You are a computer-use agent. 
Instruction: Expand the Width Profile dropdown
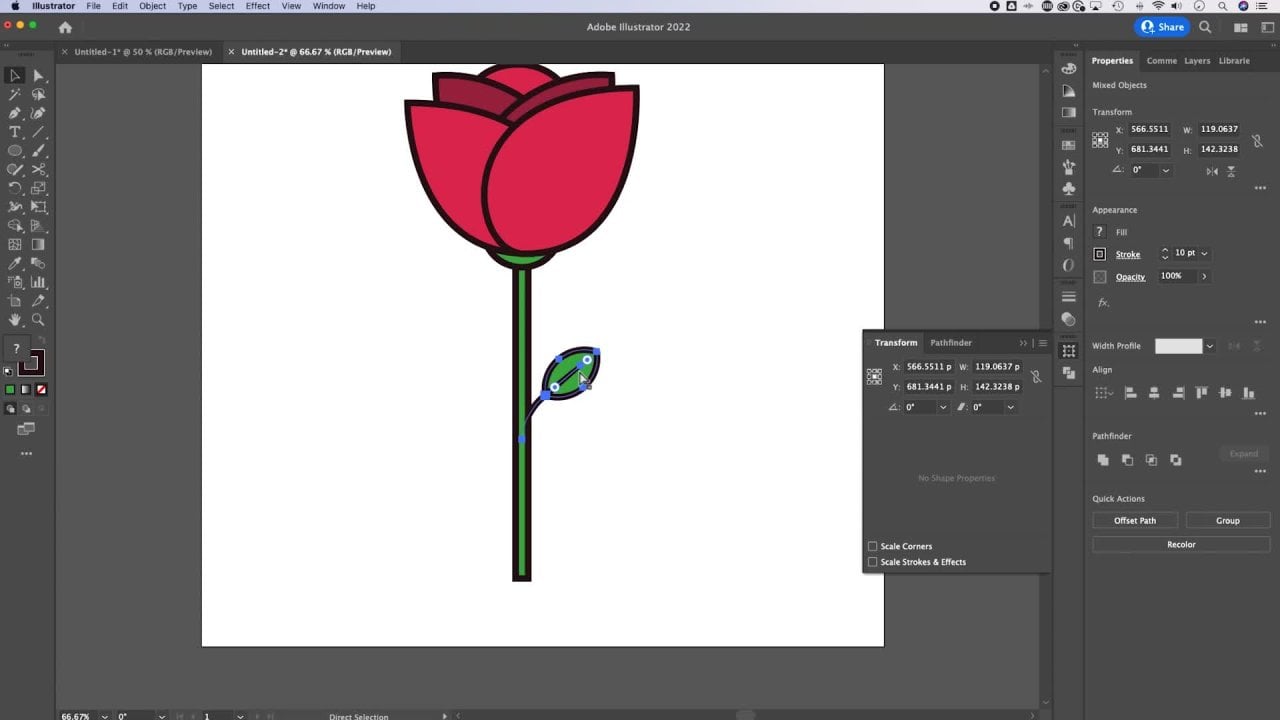pyautogui.click(x=1209, y=346)
